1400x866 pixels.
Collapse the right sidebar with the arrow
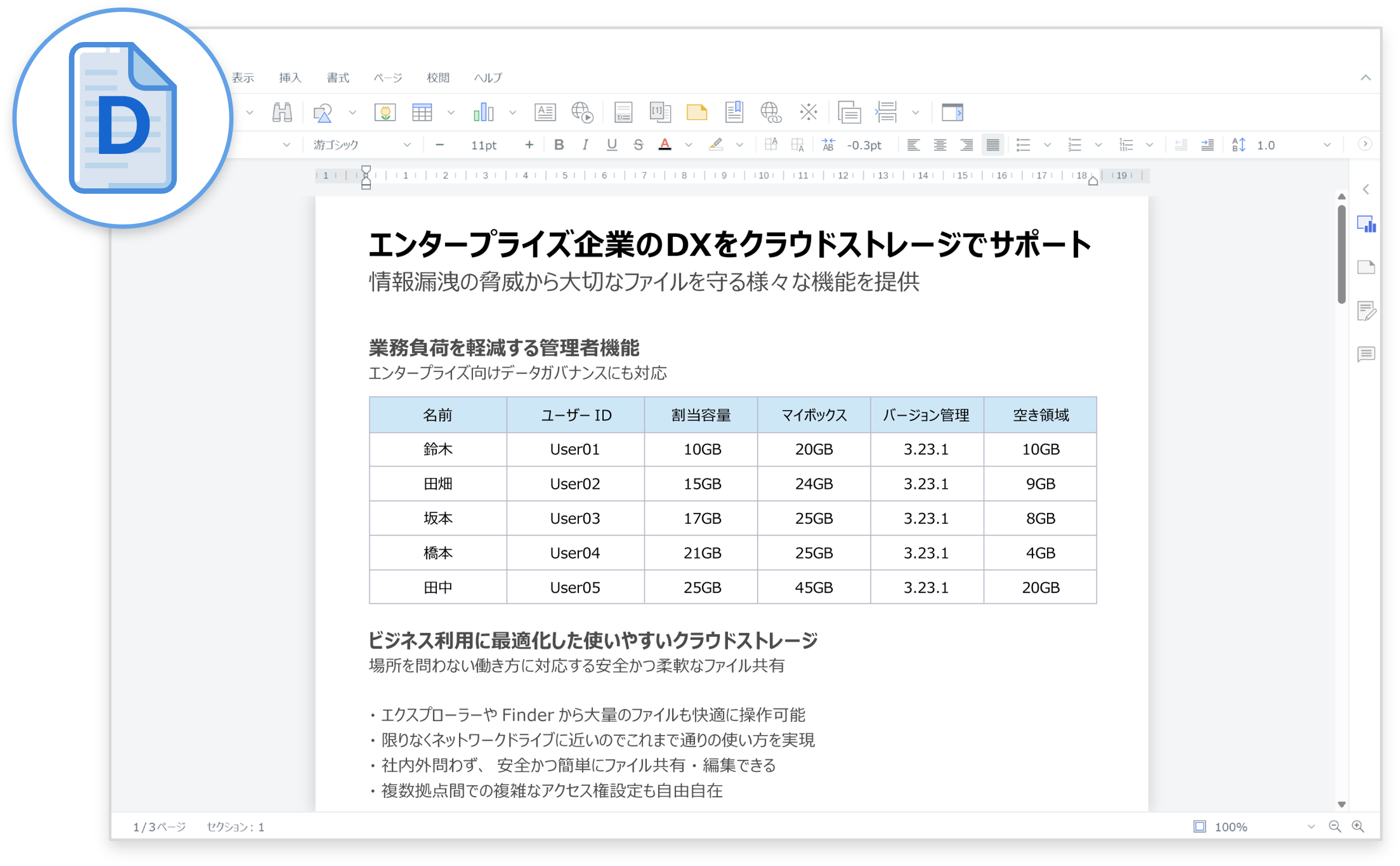1366,189
